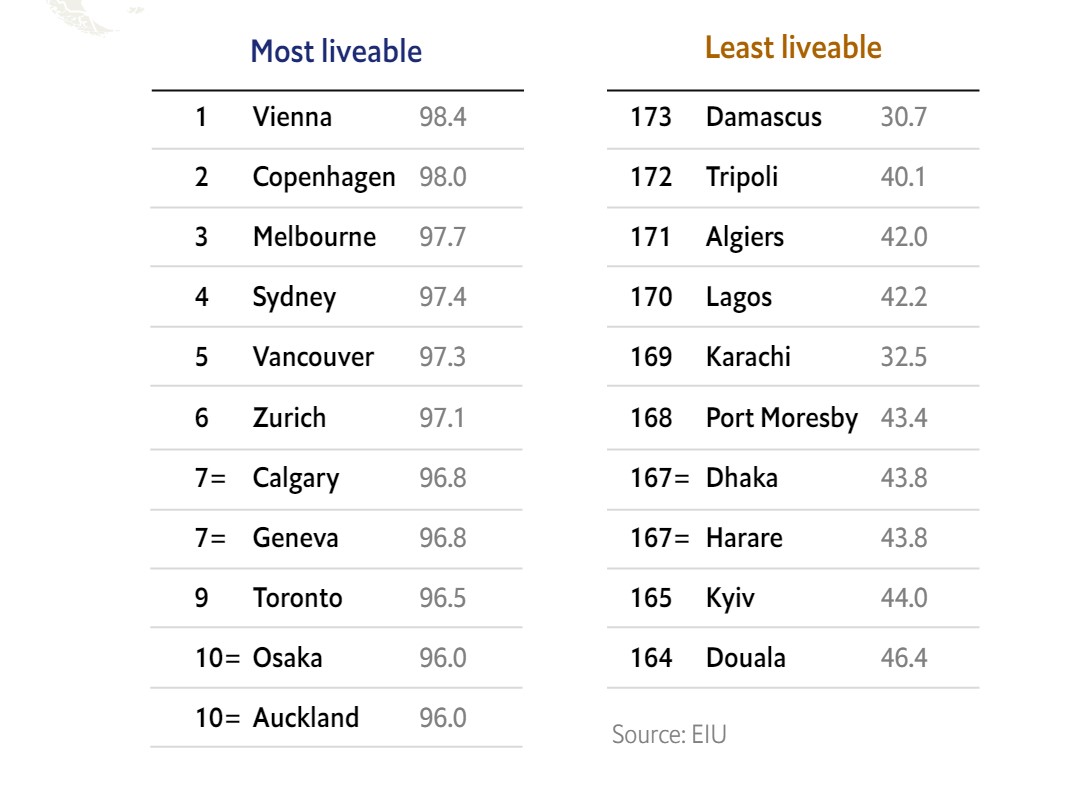This screenshot has width=1076, height=790.
Task: Select Vienna in the most liveable list
Action: [x=292, y=117]
